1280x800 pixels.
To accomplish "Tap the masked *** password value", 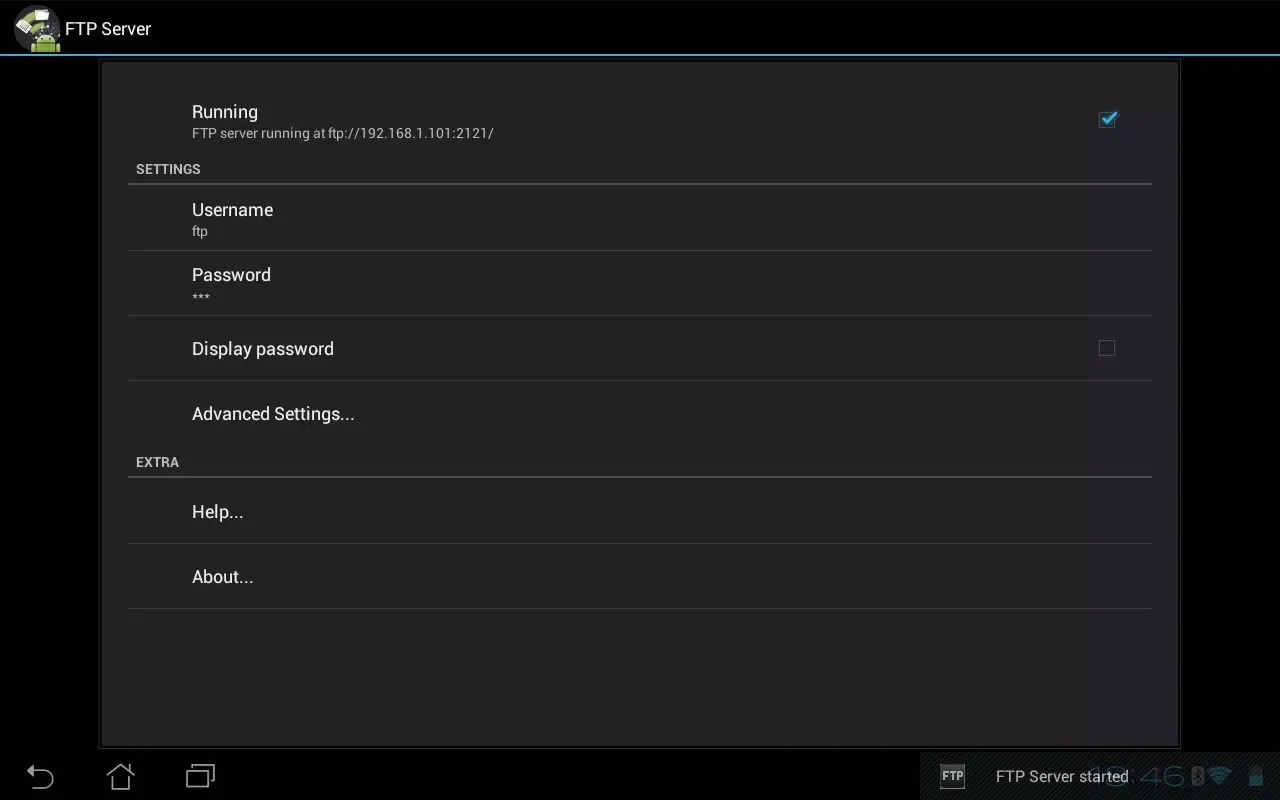I will (201, 297).
